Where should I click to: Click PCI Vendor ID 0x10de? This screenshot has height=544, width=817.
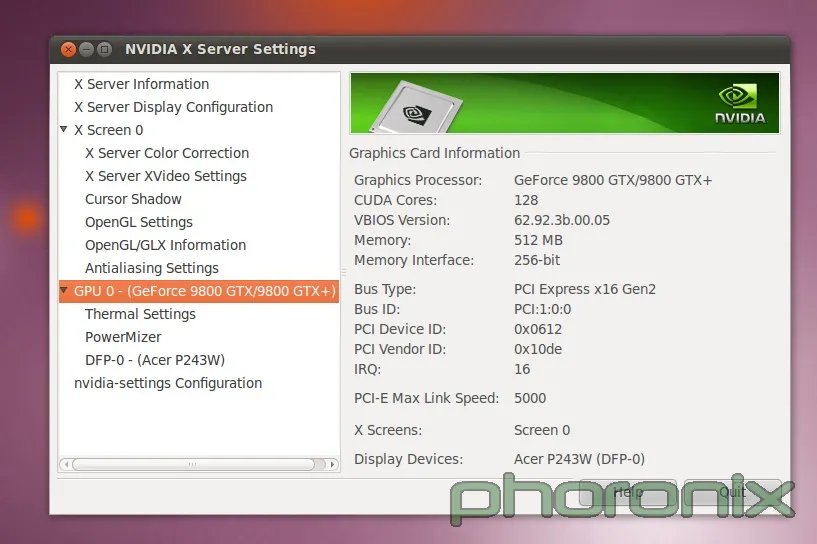click(x=538, y=349)
